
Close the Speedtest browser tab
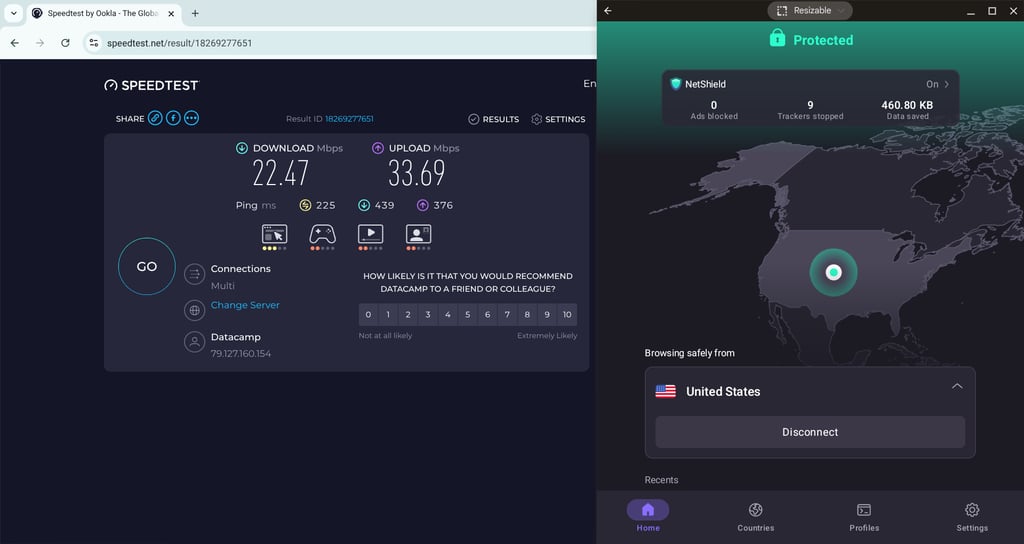tap(171, 13)
